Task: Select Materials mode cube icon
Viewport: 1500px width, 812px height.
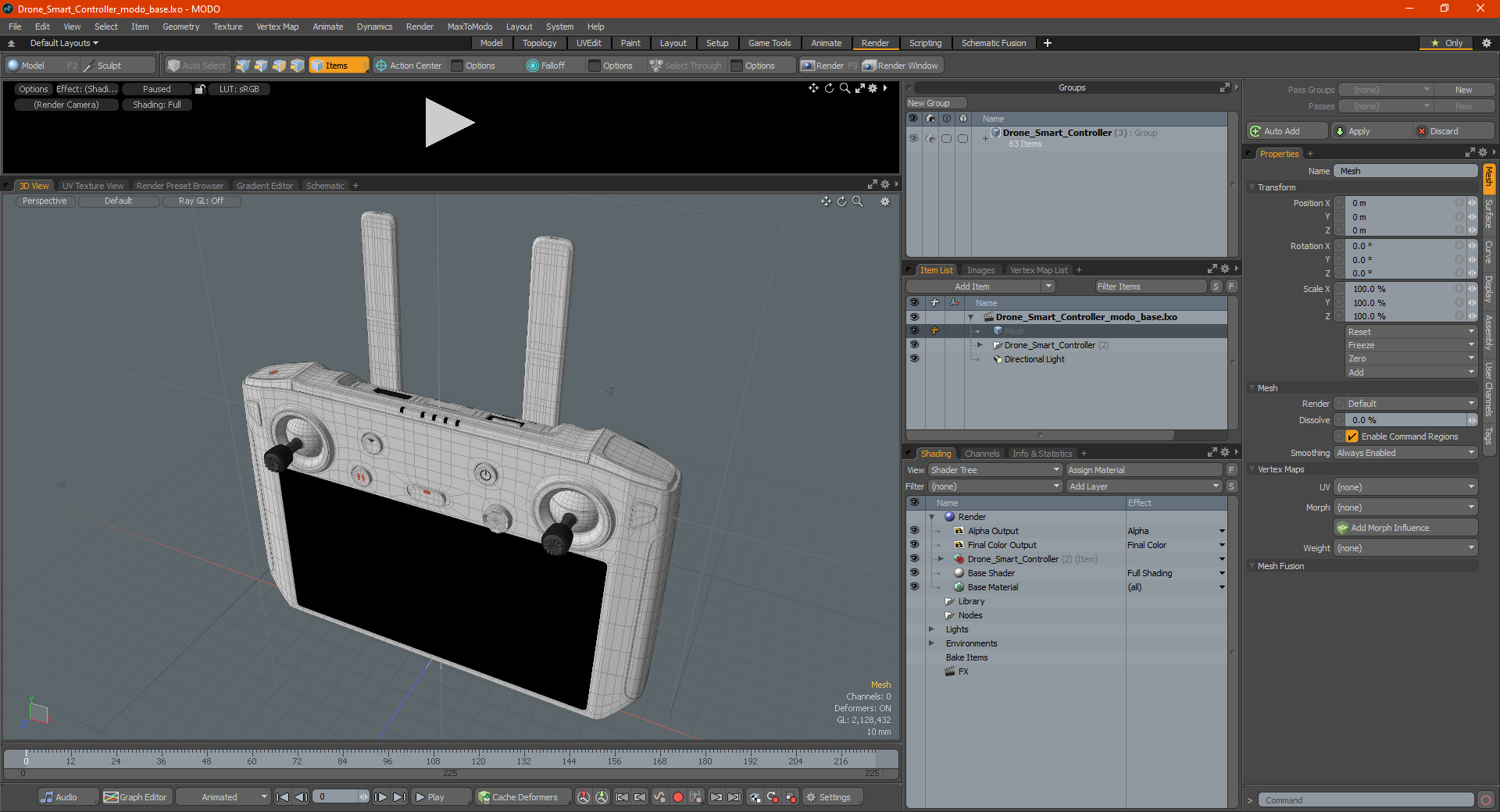Action: [x=297, y=66]
